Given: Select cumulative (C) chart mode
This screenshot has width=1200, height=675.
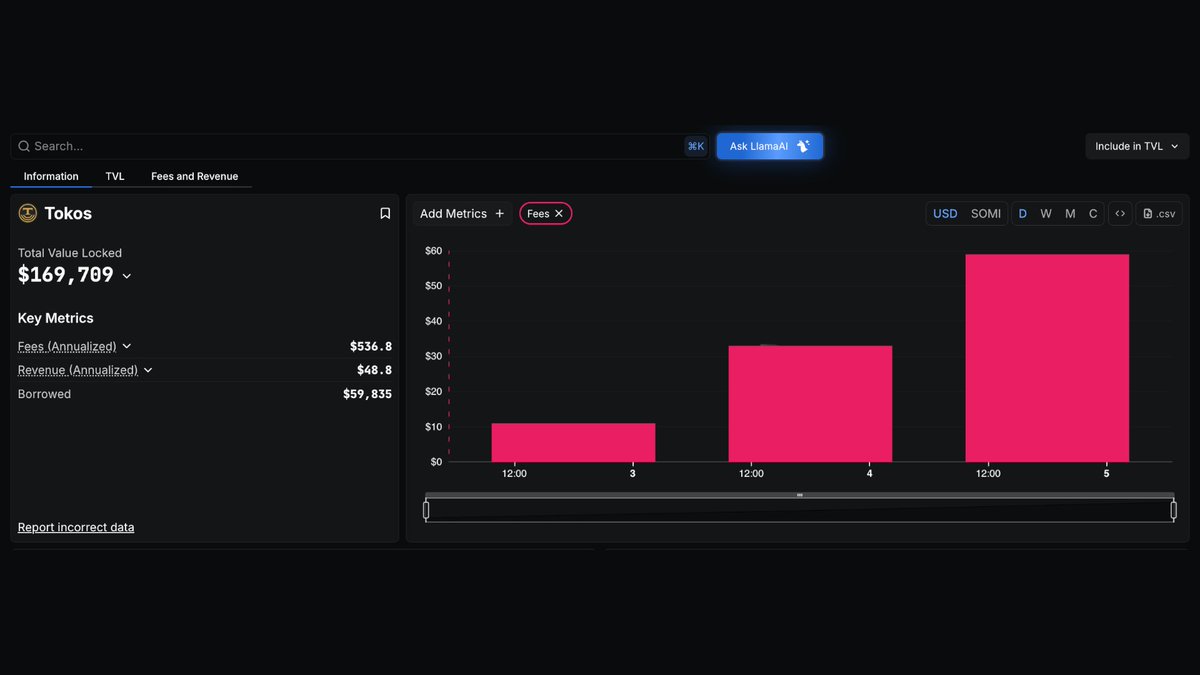Looking at the screenshot, I should pos(1093,213).
